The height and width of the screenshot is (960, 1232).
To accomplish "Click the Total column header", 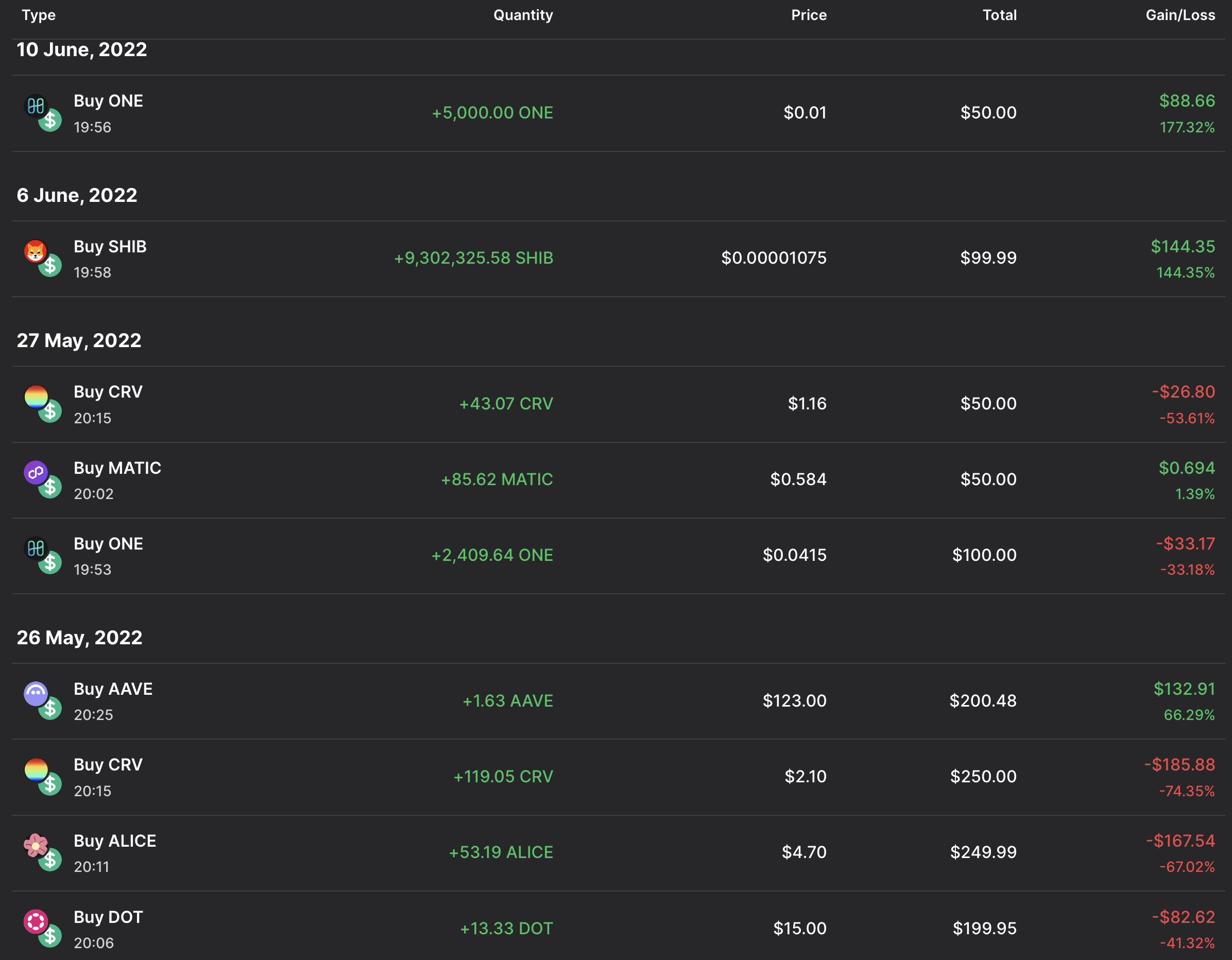I will 999,15.
